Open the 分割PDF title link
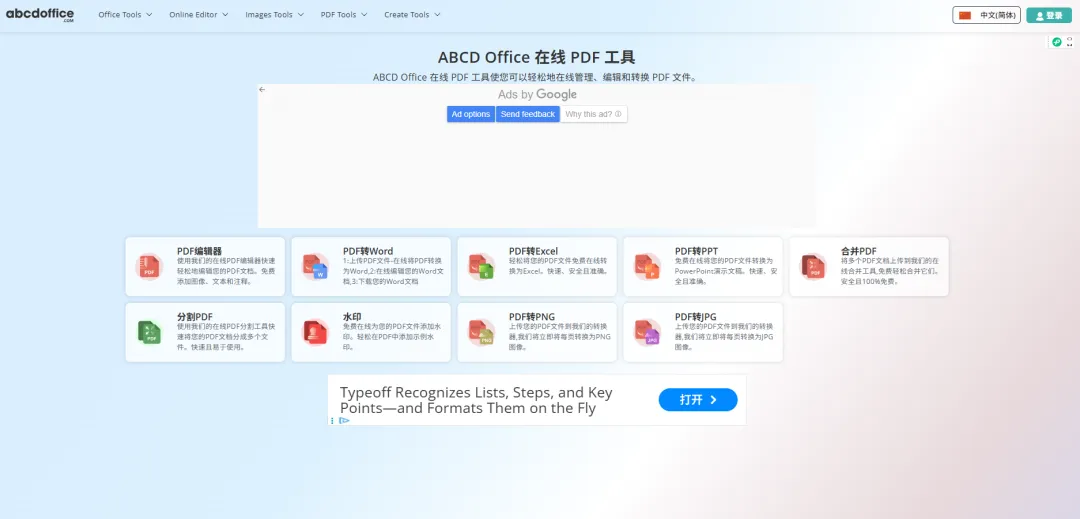The image size is (1080, 519). [195, 317]
